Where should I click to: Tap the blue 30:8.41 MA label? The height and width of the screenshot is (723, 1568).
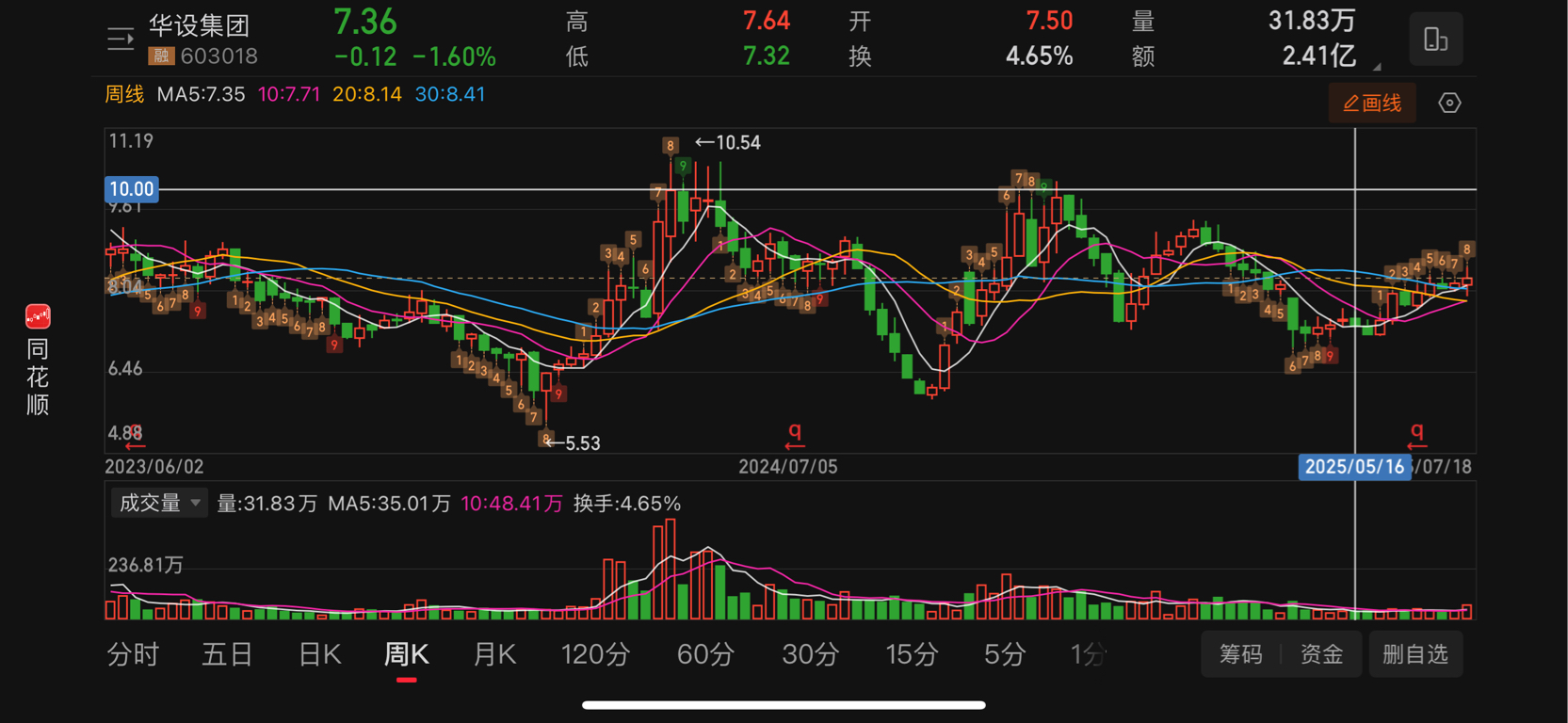coord(450,94)
